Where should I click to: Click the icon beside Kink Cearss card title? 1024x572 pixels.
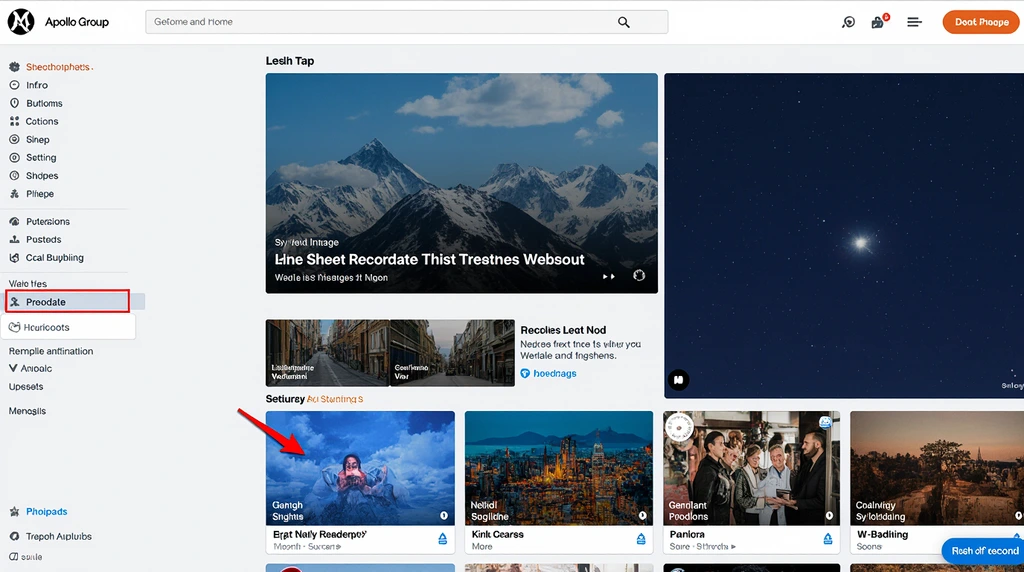click(641, 539)
